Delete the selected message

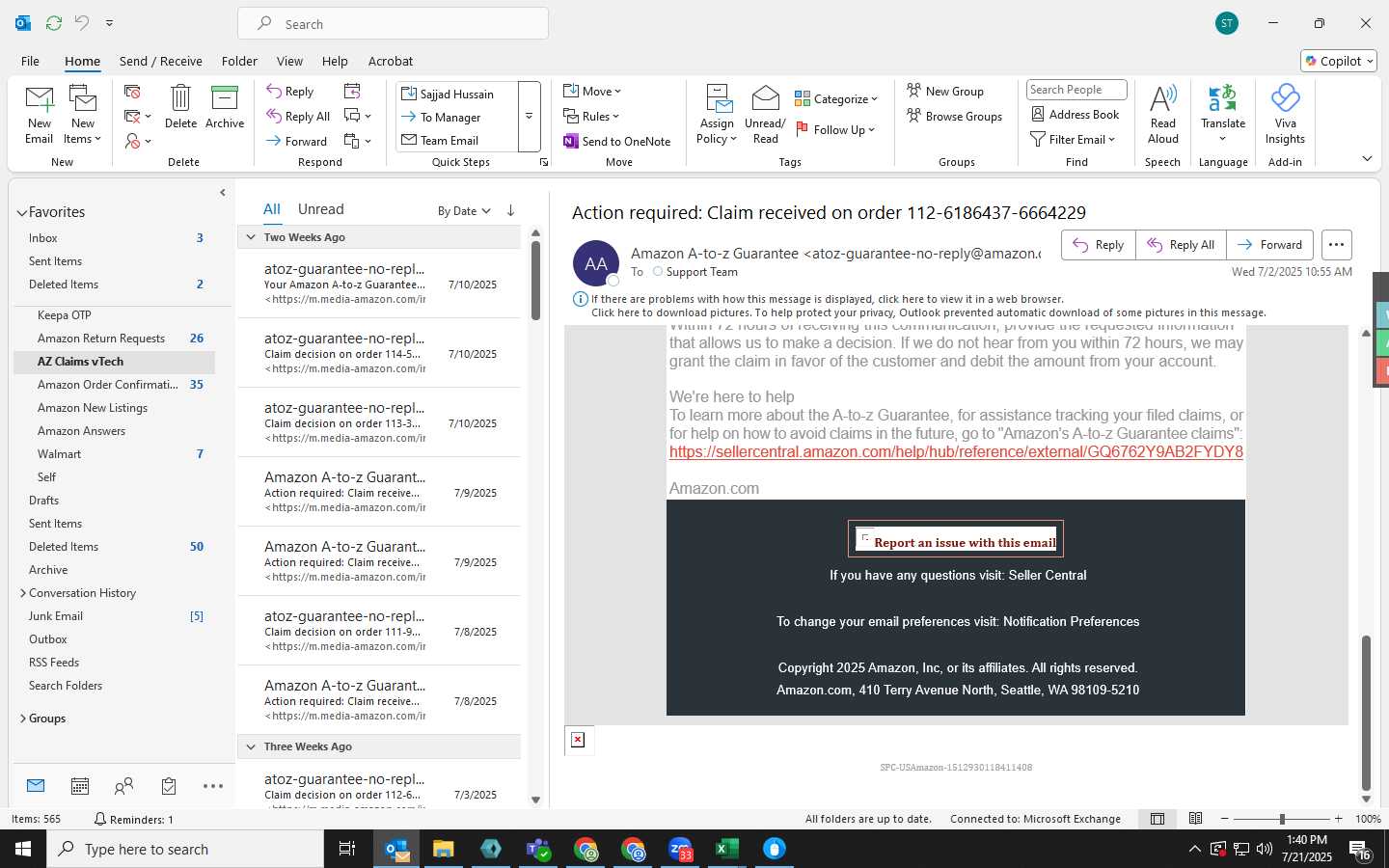pos(180,107)
